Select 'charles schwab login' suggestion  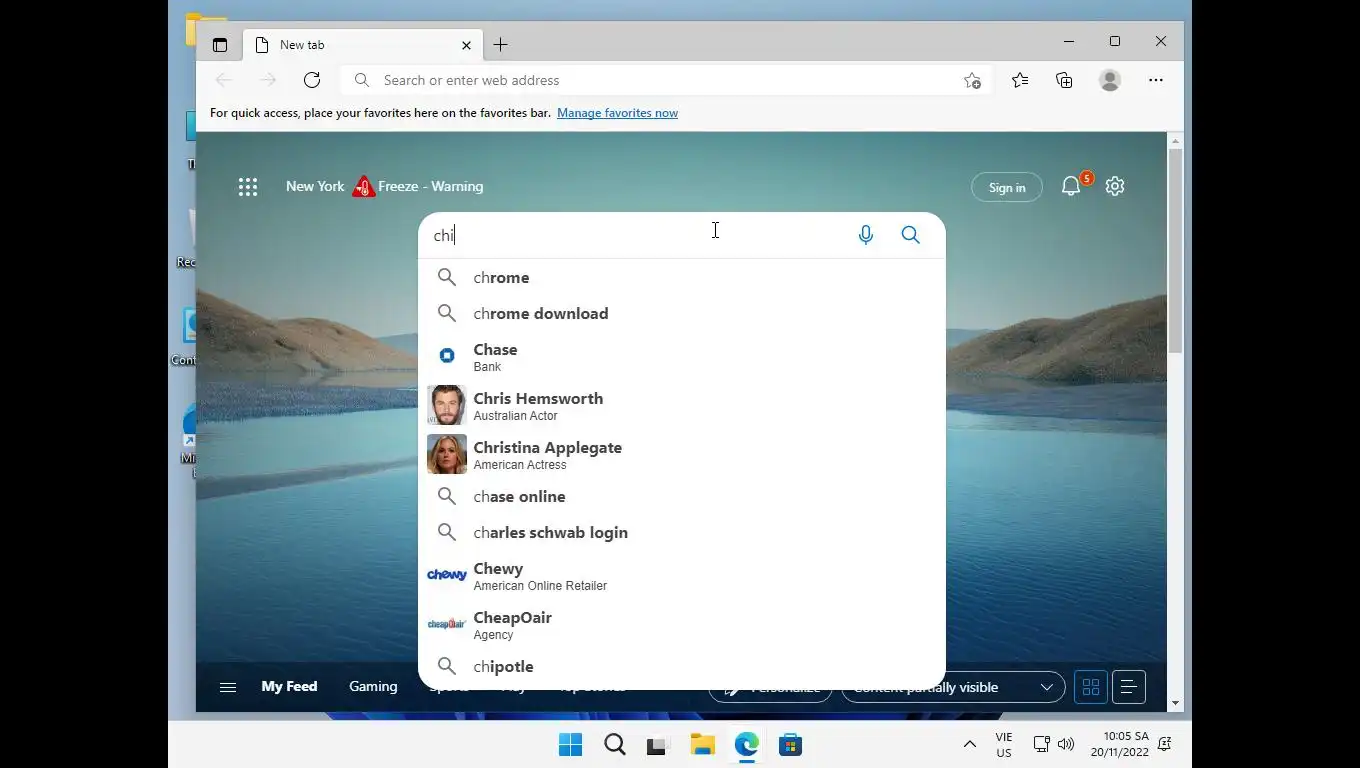coord(682,533)
